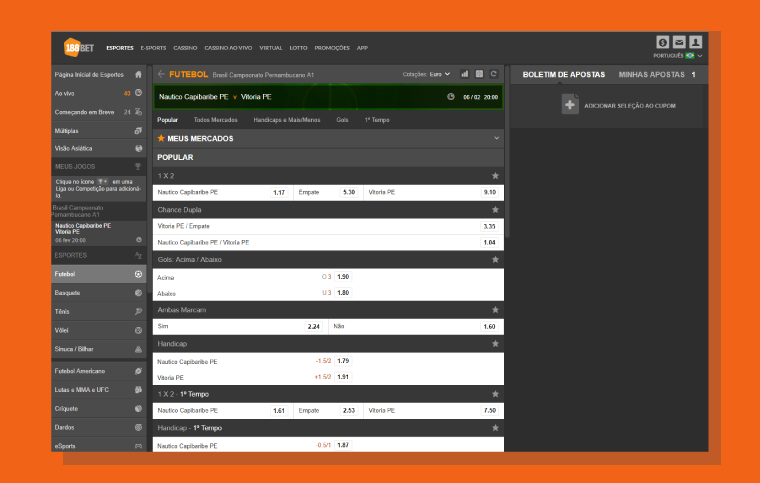Favorite the Gols: Acima / Abaixo star
The width and height of the screenshot is (760, 483).
coord(495,260)
